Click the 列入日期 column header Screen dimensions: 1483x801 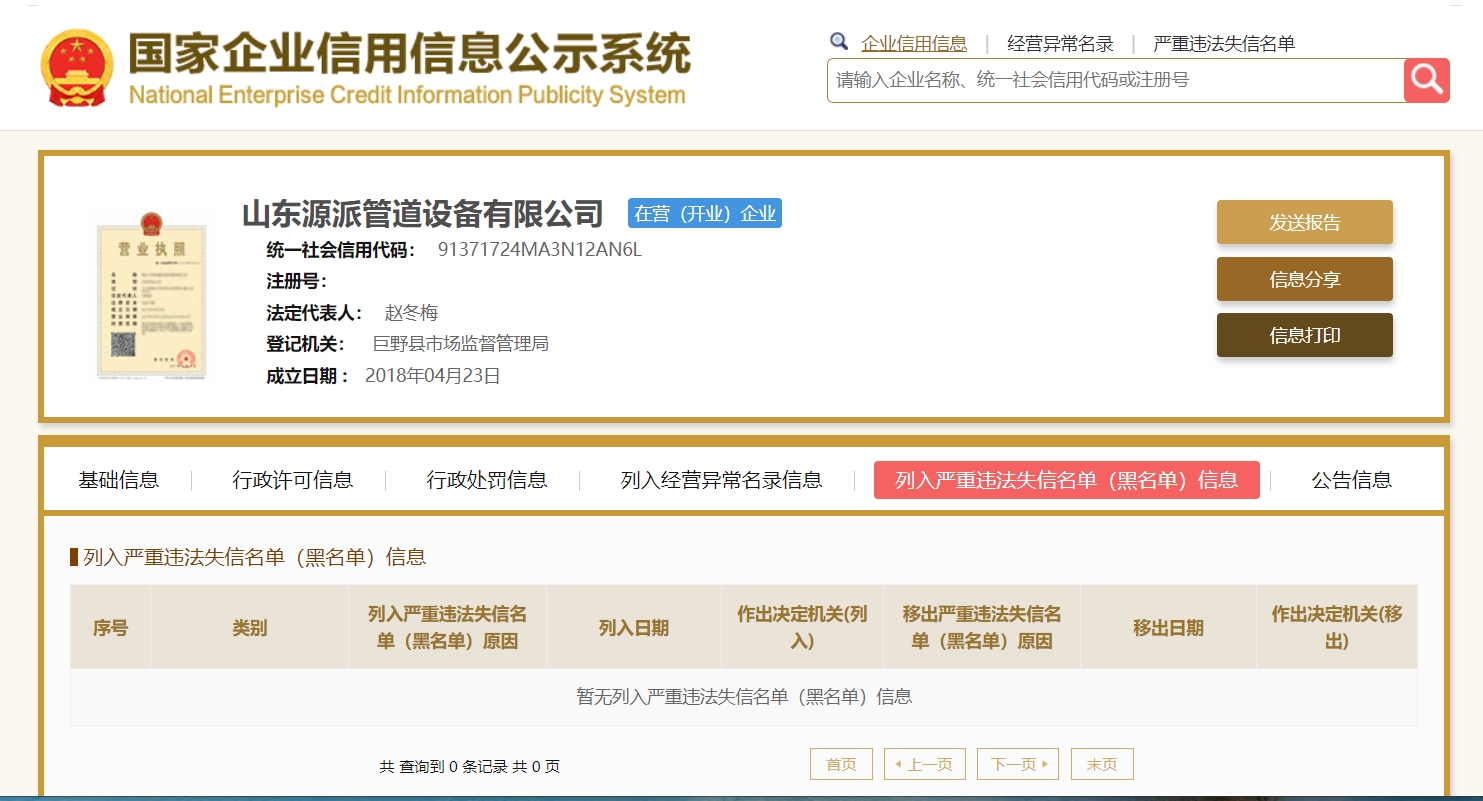click(x=634, y=628)
